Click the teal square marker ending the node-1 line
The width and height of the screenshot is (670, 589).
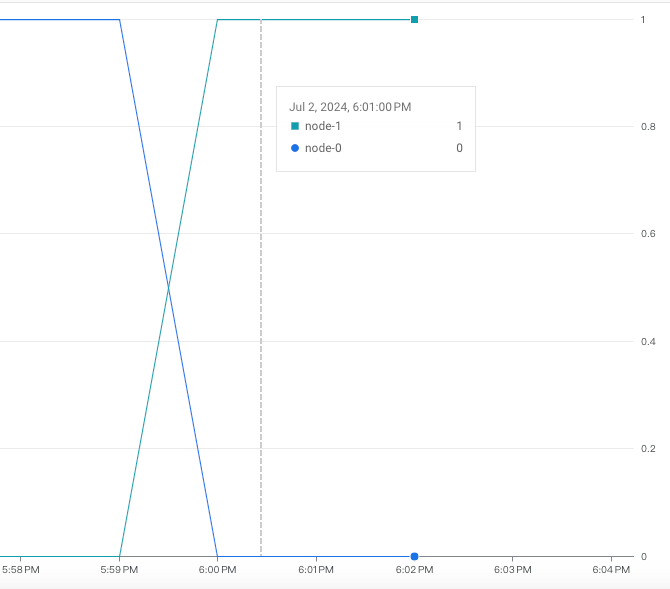pos(414,19)
